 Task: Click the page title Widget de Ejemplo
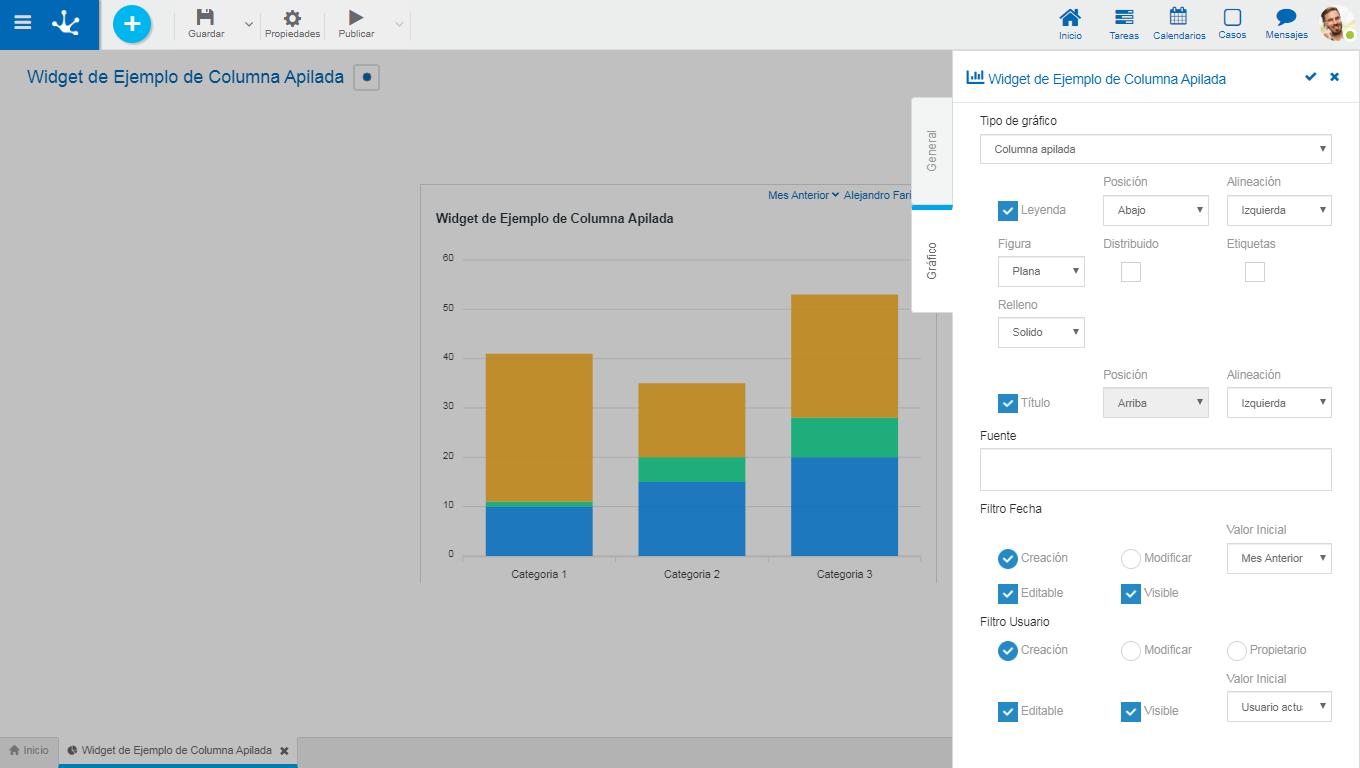[x=185, y=77]
